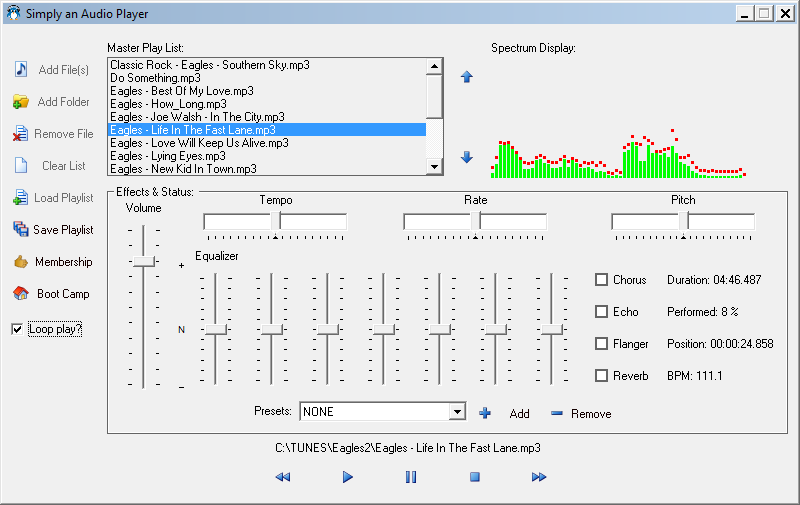Click the Save Playlist button

click(52, 230)
